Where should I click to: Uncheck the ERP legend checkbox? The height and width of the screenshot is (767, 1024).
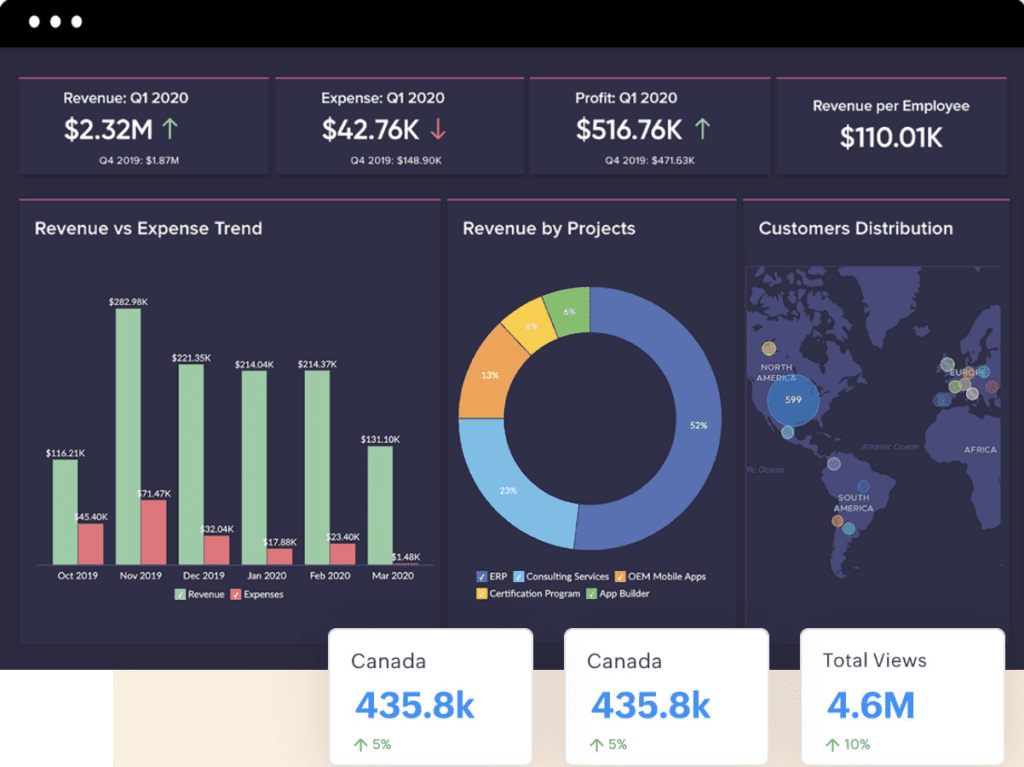point(482,577)
